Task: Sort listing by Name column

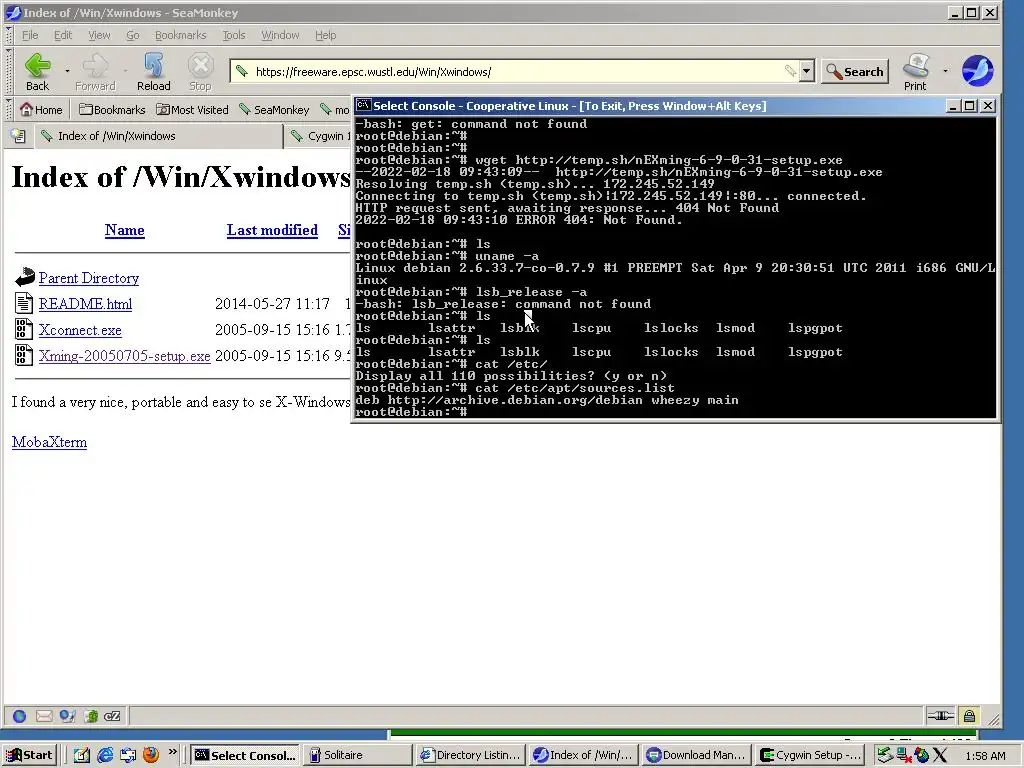Action: (x=125, y=230)
